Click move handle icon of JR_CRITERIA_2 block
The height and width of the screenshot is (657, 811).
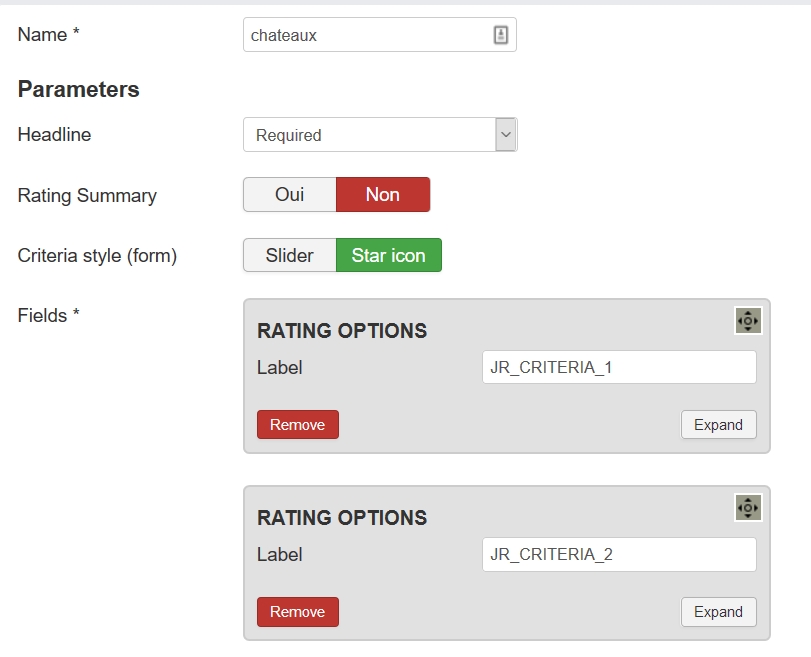[748, 508]
